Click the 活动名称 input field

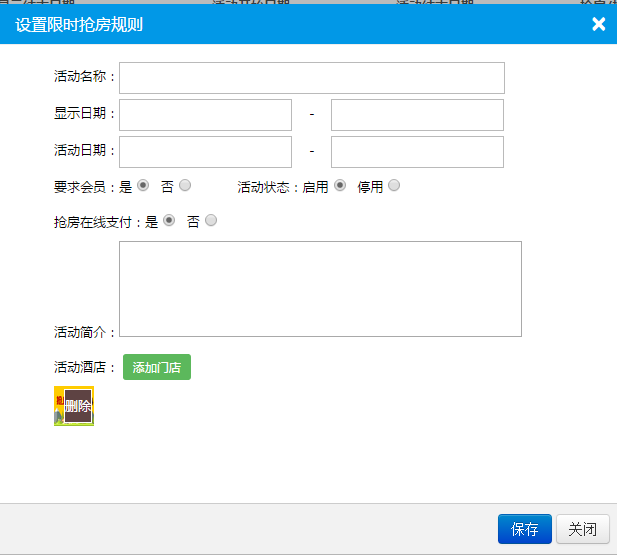(312, 78)
